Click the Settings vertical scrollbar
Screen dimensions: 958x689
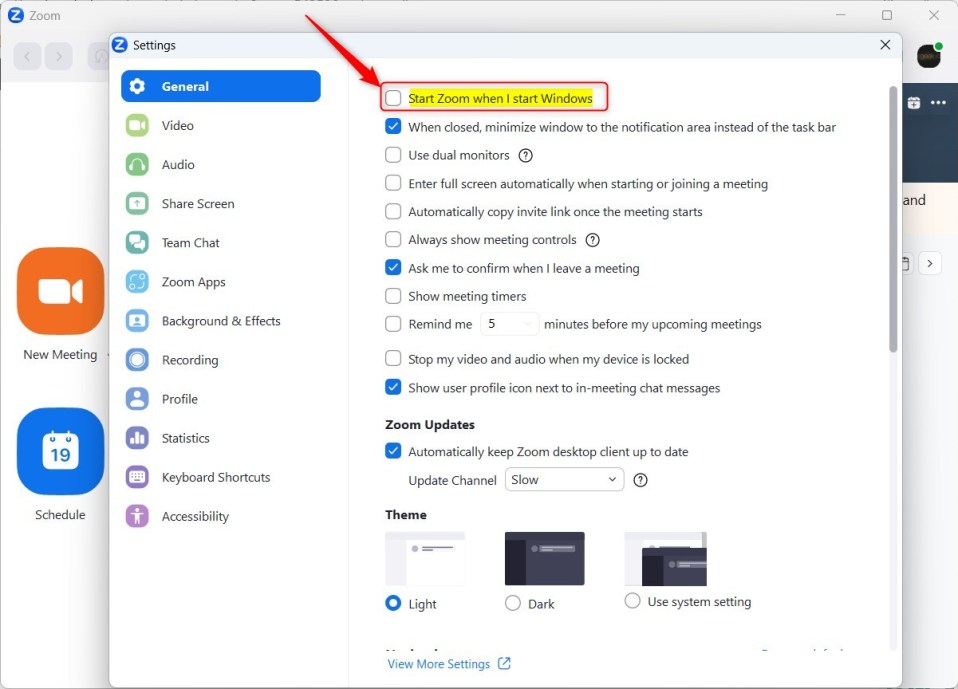(893, 219)
